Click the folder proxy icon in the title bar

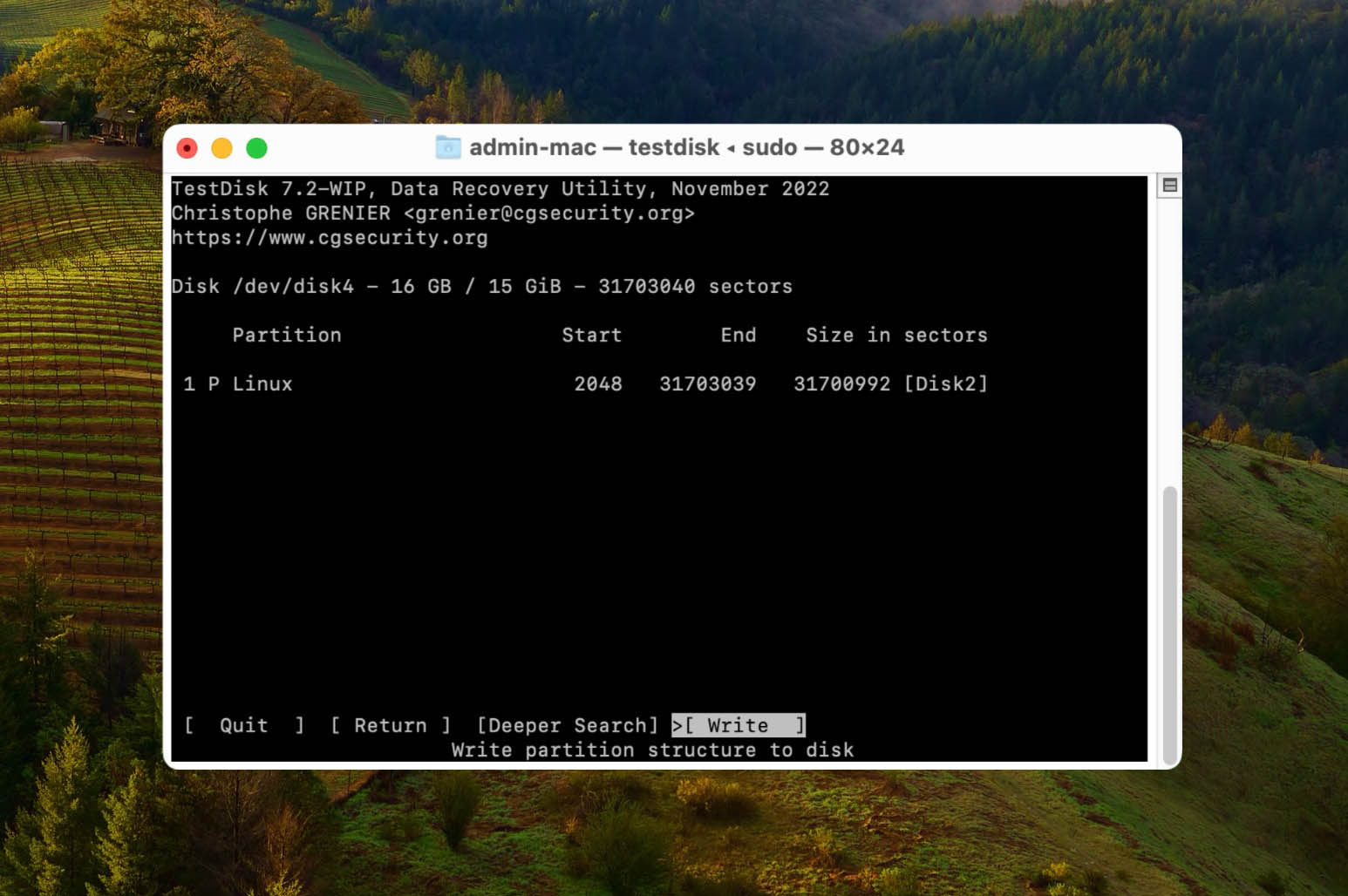coord(447,147)
